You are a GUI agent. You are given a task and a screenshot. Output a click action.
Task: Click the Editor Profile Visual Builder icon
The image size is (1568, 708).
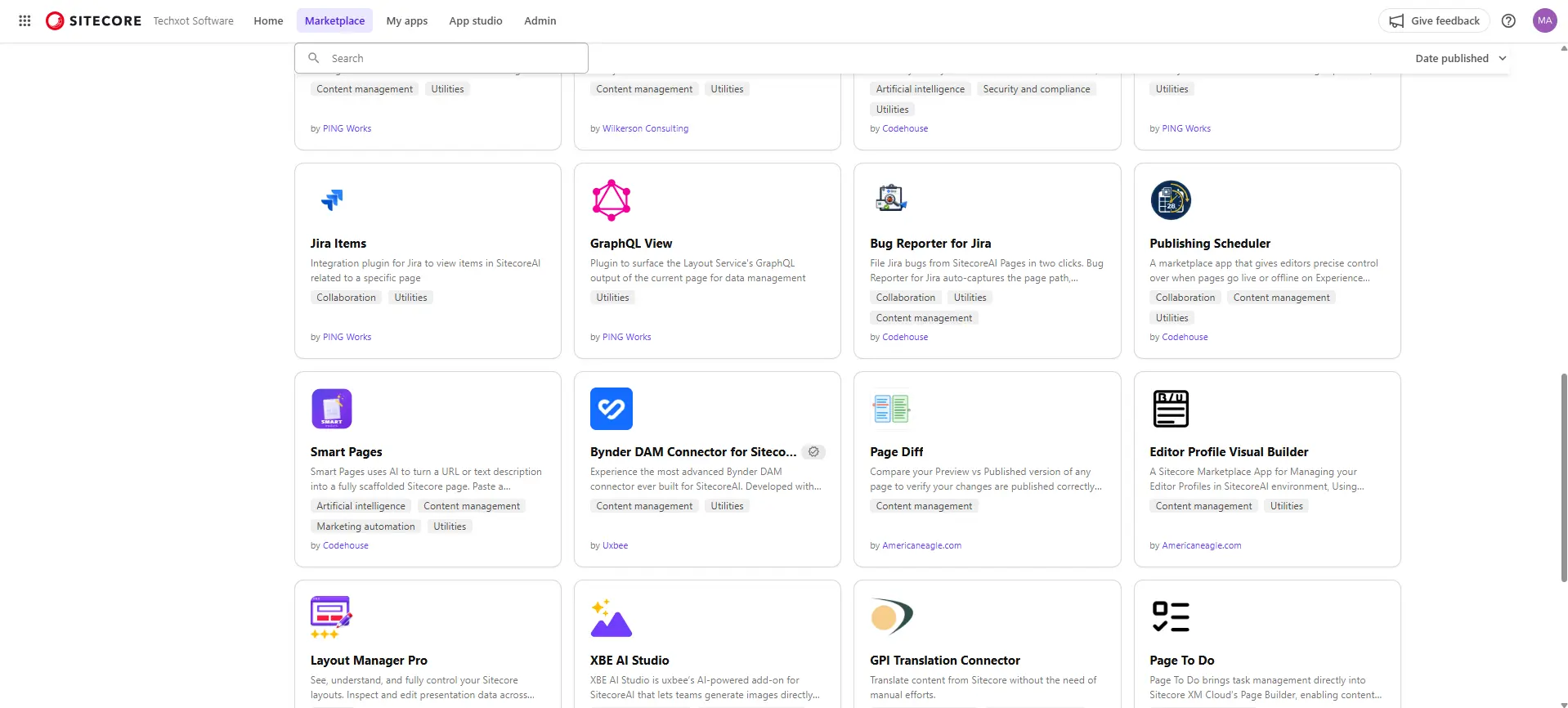click(1171, 409)
